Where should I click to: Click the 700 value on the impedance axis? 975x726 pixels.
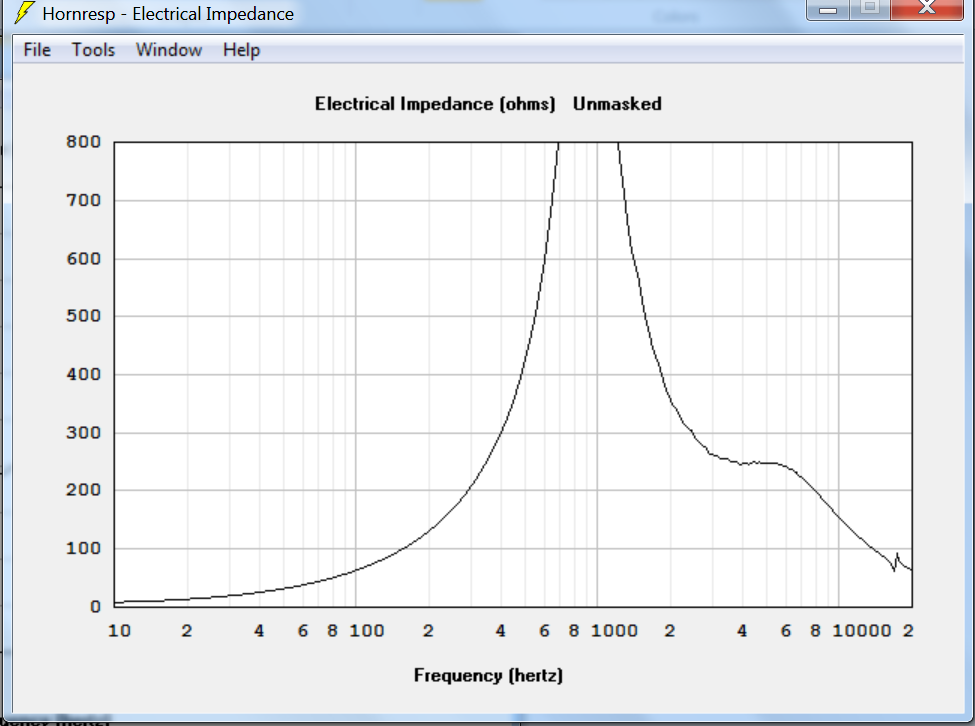(x=83, y=200)
